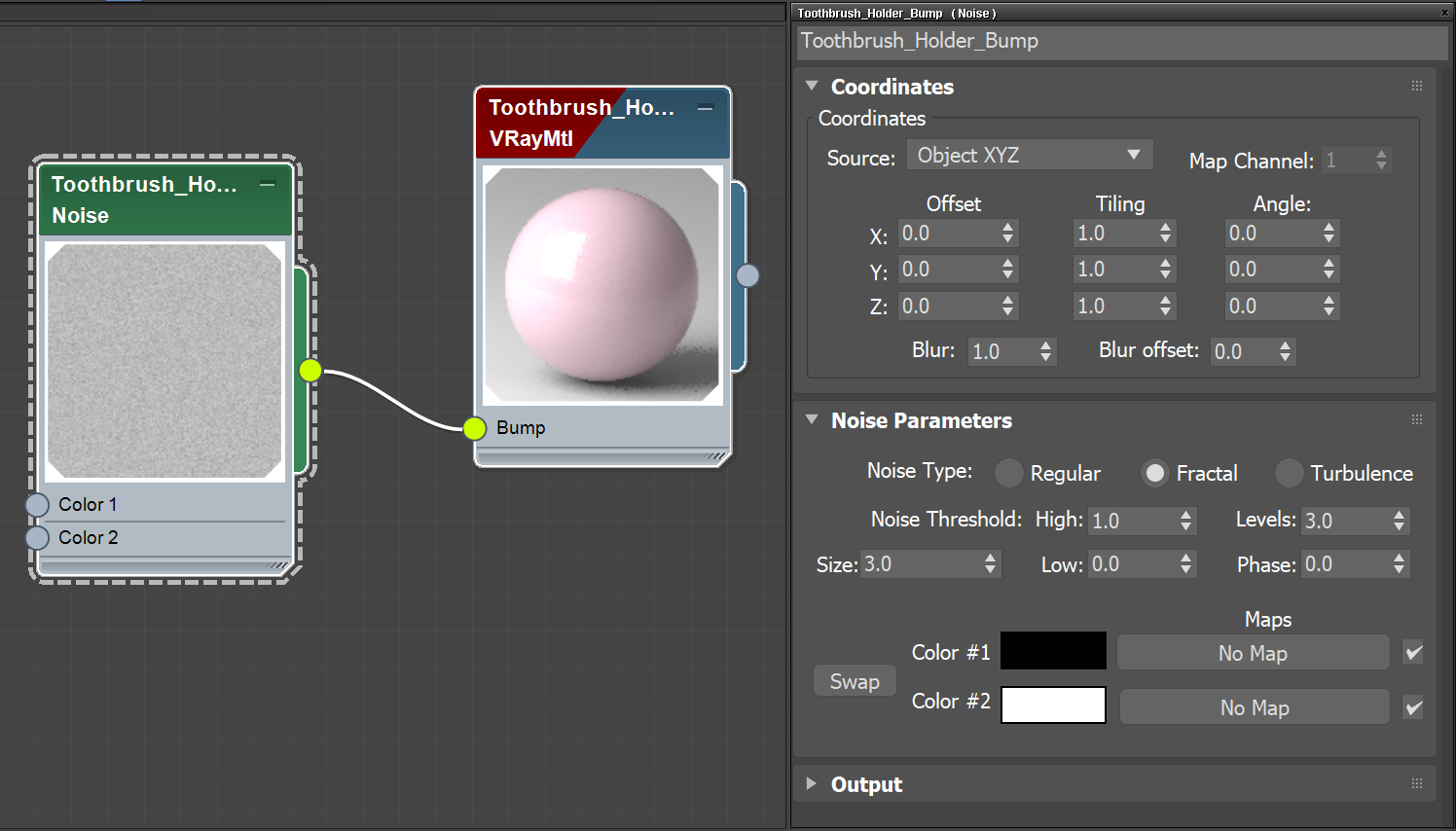Collapse the VRayMtl node with its minus icon

tap(705, 108)
